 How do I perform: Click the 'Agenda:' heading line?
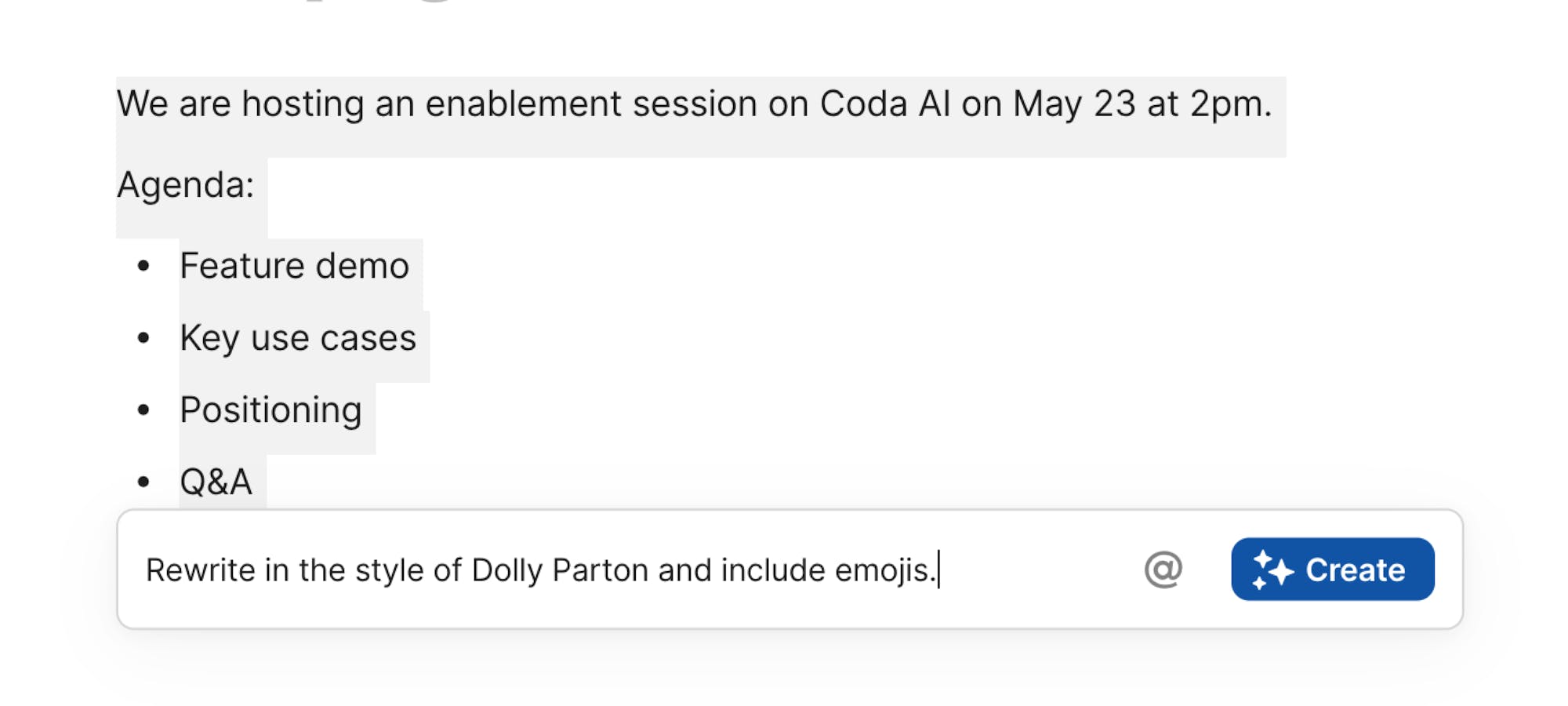click(x=186, y=185)
